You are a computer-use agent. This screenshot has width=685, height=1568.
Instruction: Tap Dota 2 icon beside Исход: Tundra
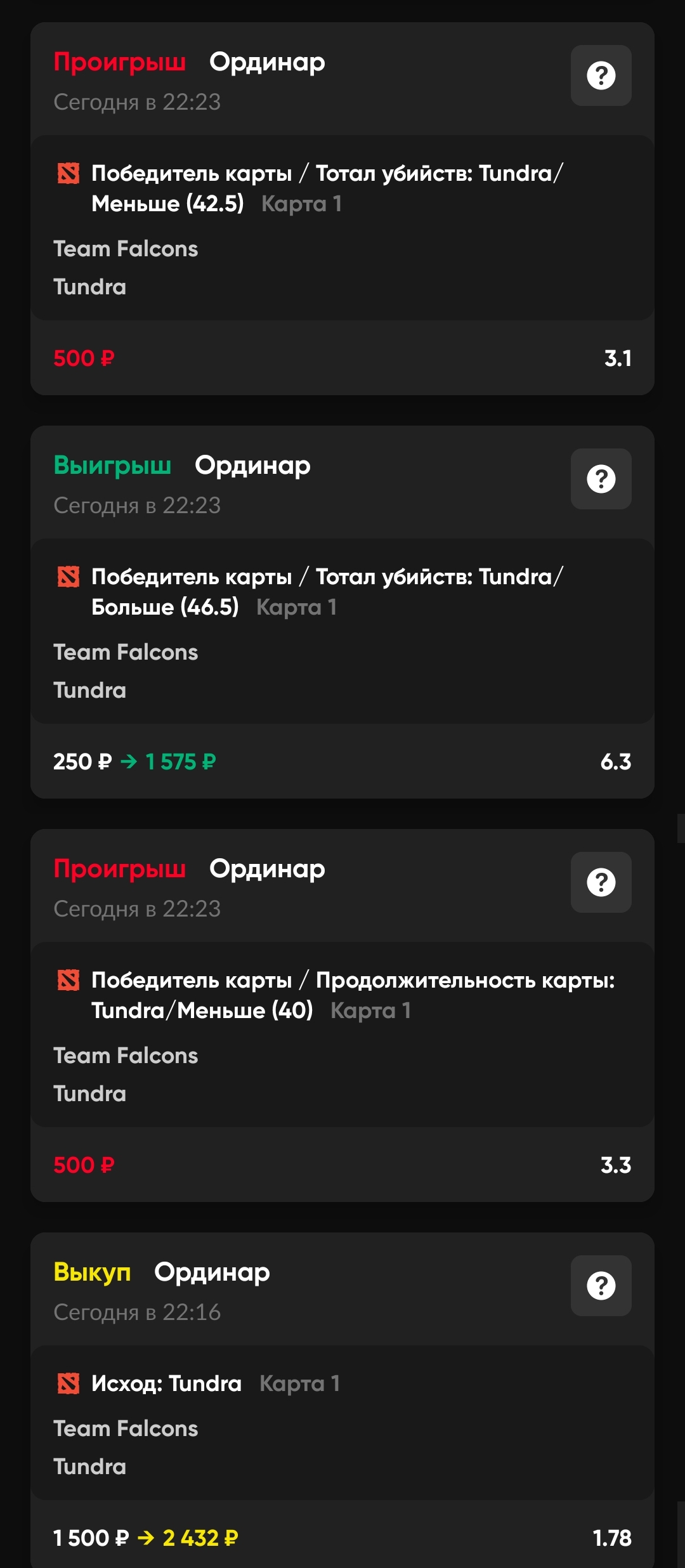click(68, 1383)
